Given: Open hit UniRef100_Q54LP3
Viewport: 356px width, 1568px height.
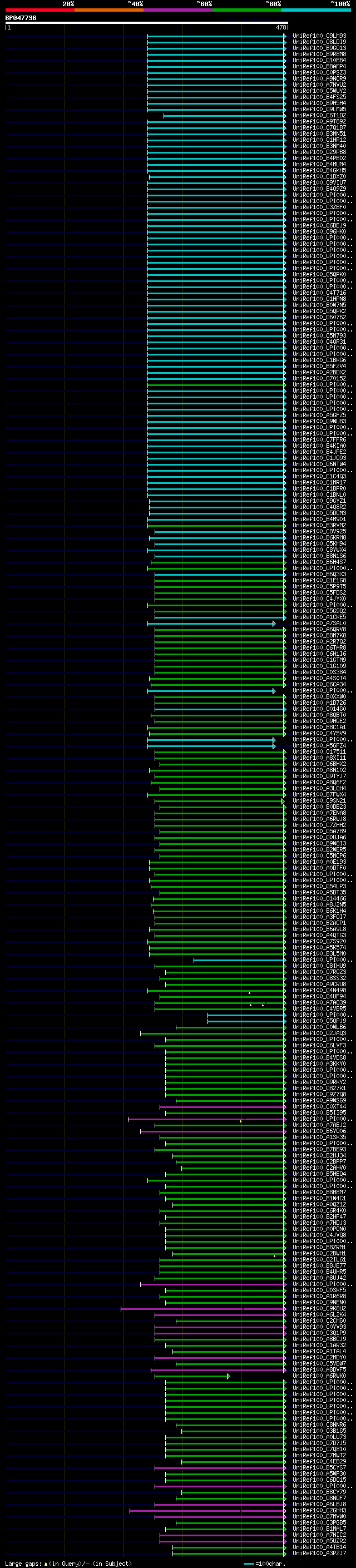Looking at the screenshot, I should point(319,886).
